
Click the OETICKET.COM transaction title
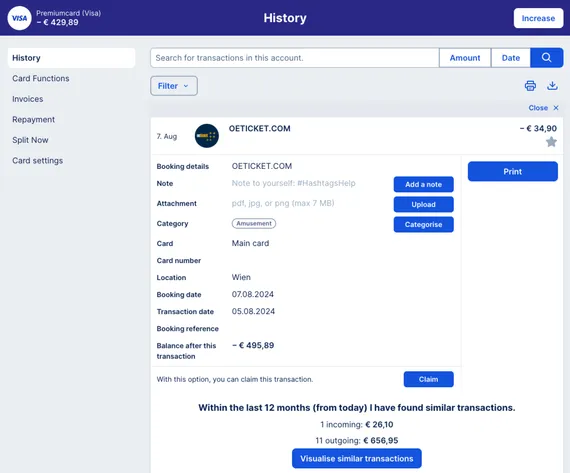[260, 128]
